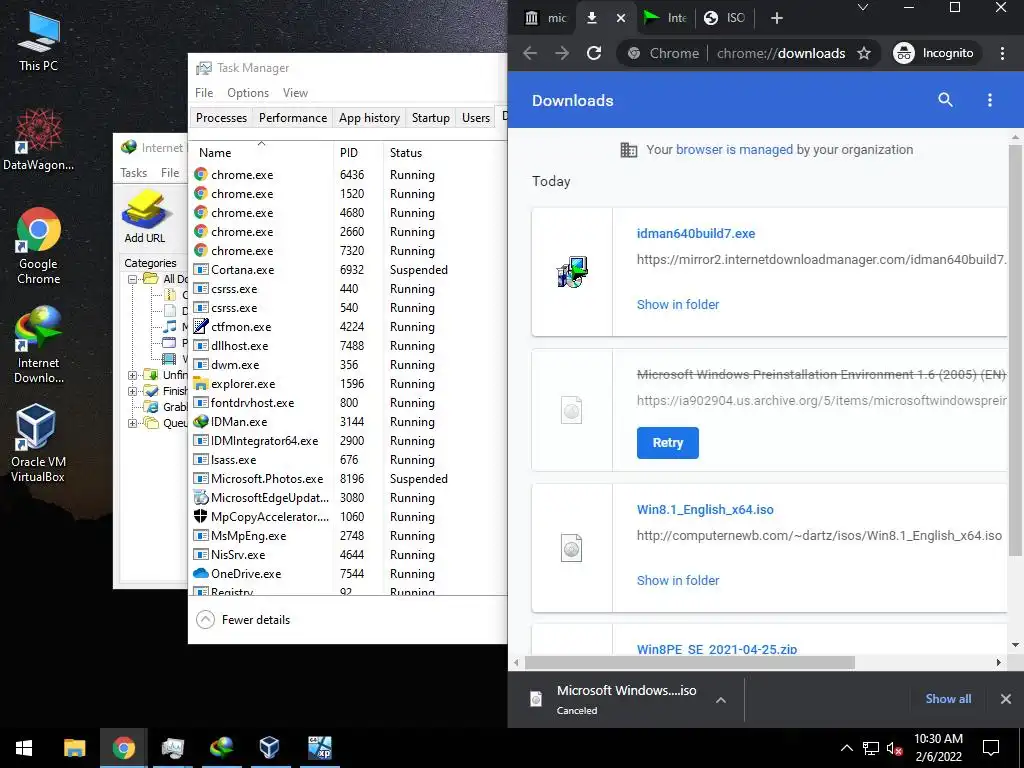Image resolution: width=1024 pixels, height=768 pixels.
Task: Click vertical scrollbar in downloads page
Action: pyautogui.click(x=1015, y=350)
